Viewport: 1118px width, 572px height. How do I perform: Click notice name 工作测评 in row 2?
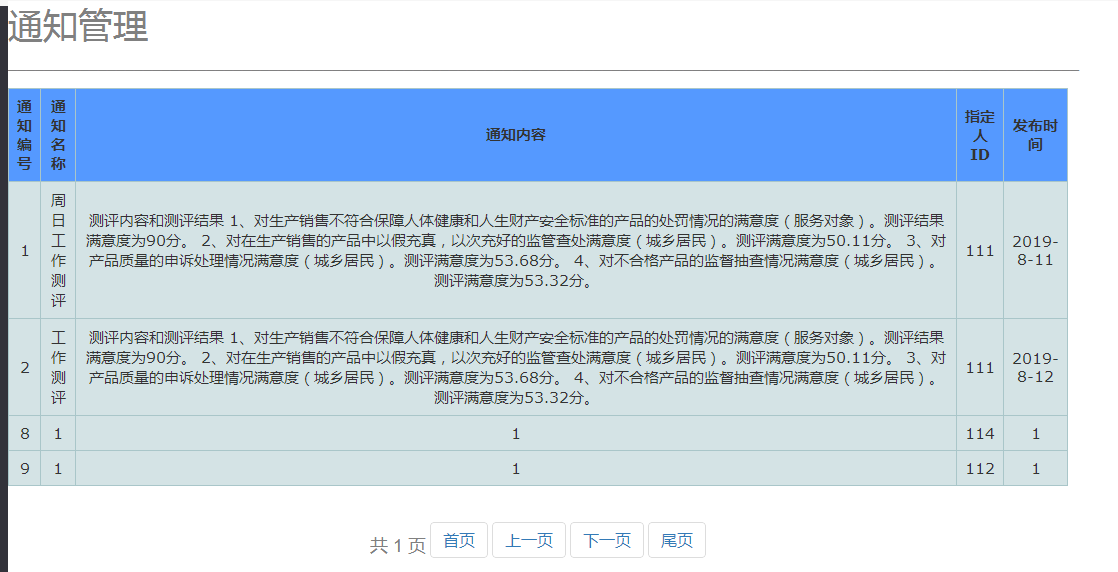58,367
